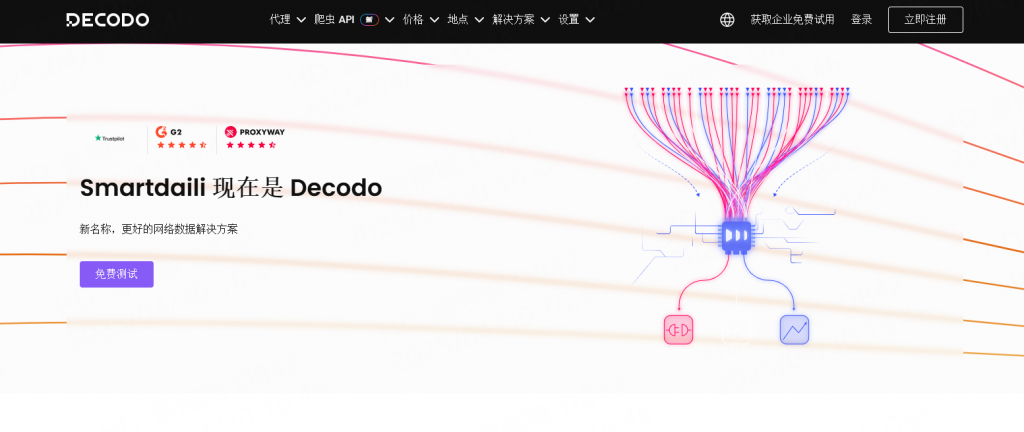Click the blue chip icon in illustration
The height and width of the screenshot is (432, 1024).
click(x=735, y=236)
